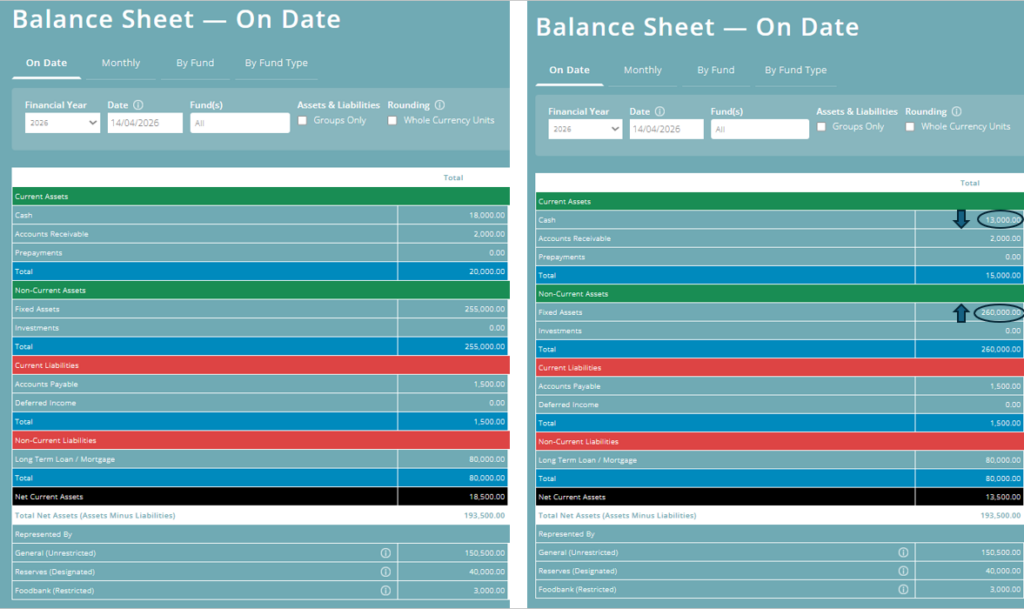
Task: Enable the Groups Only checkbox in left panel
Action: (303, 121)
